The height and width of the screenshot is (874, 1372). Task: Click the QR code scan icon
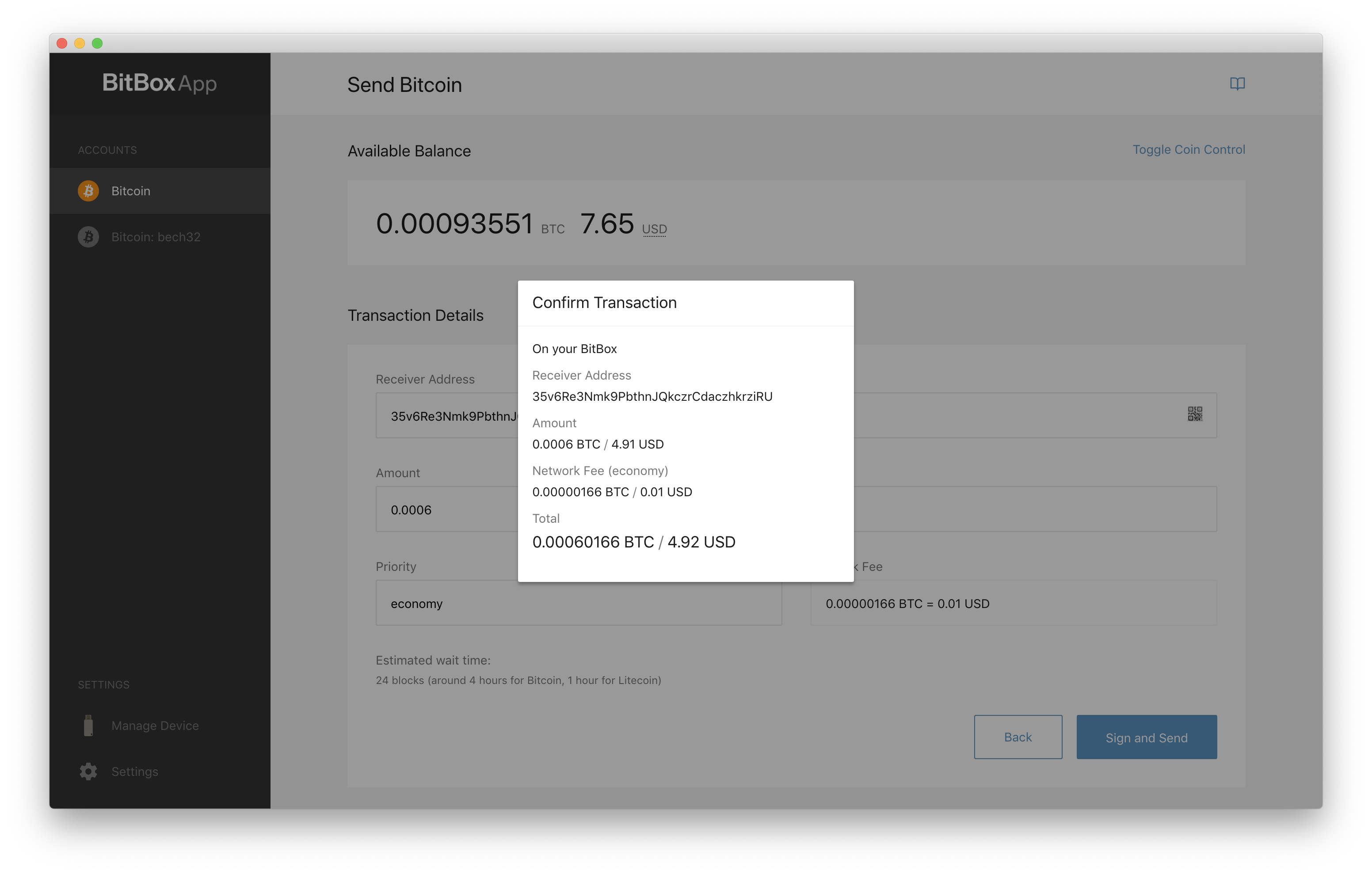1195,414
